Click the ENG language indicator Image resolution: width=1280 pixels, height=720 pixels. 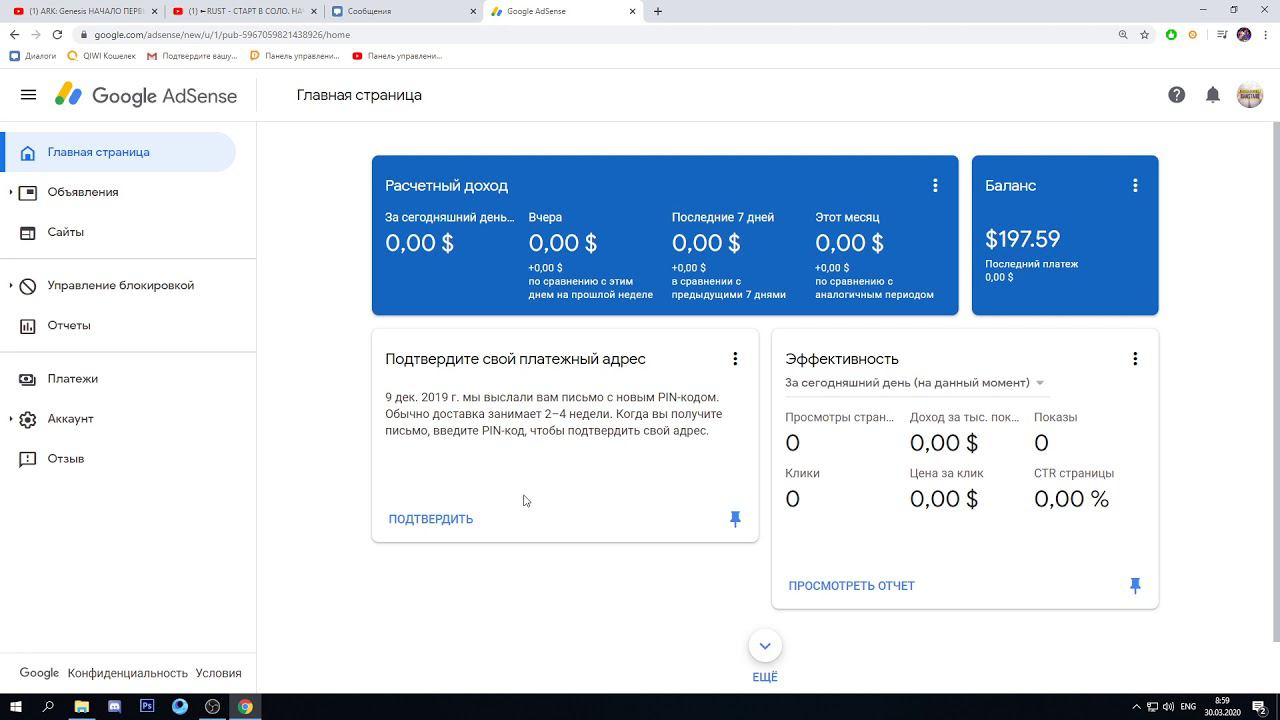click(x=1189, y=706)
